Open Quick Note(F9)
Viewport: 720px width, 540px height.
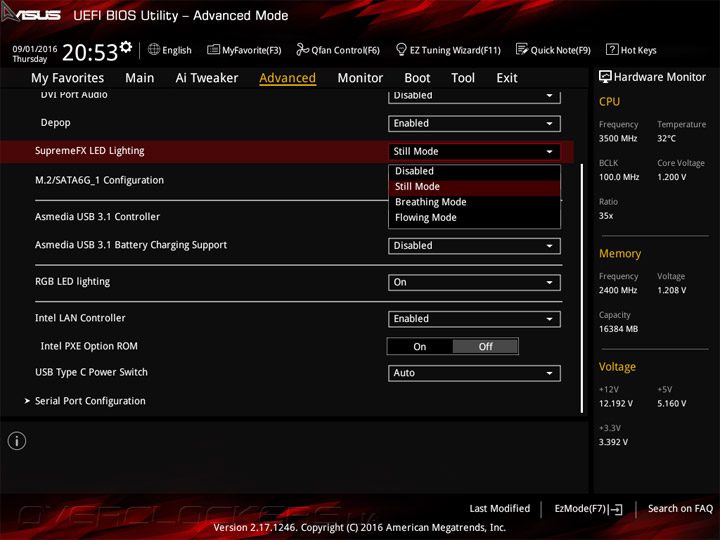(x=553, y=50)
